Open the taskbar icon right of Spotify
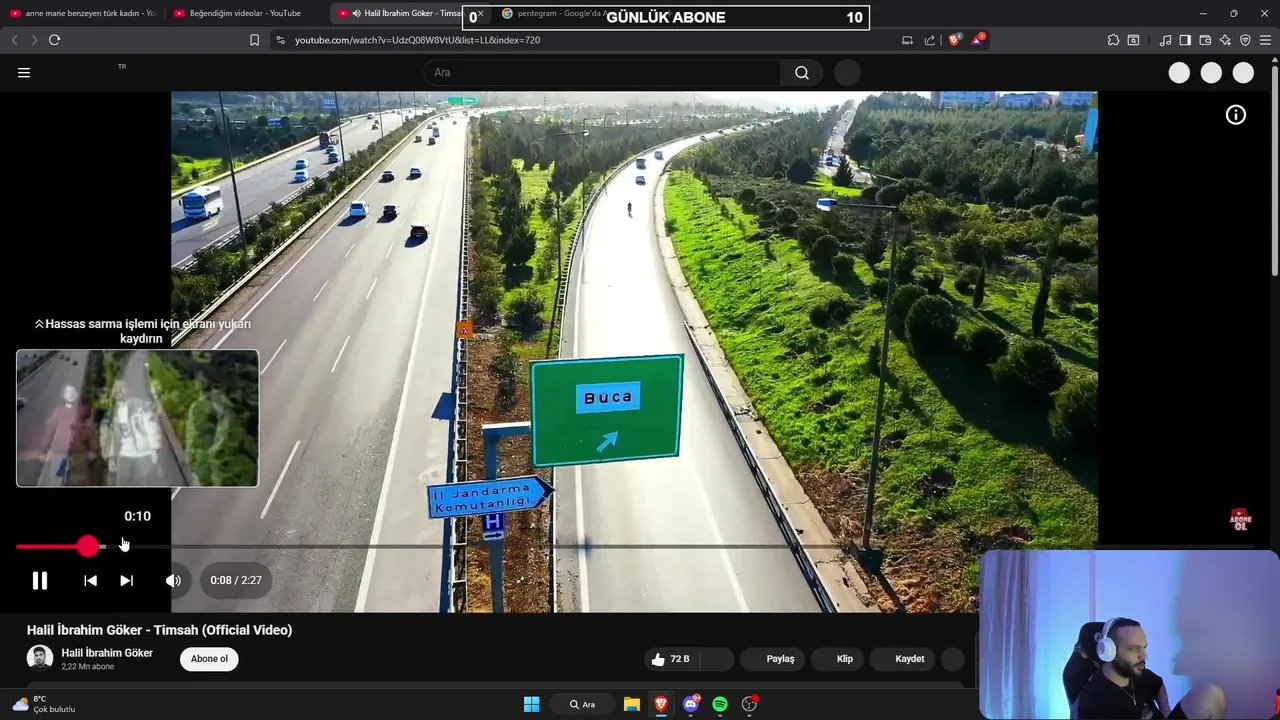 tap(749, 704)
